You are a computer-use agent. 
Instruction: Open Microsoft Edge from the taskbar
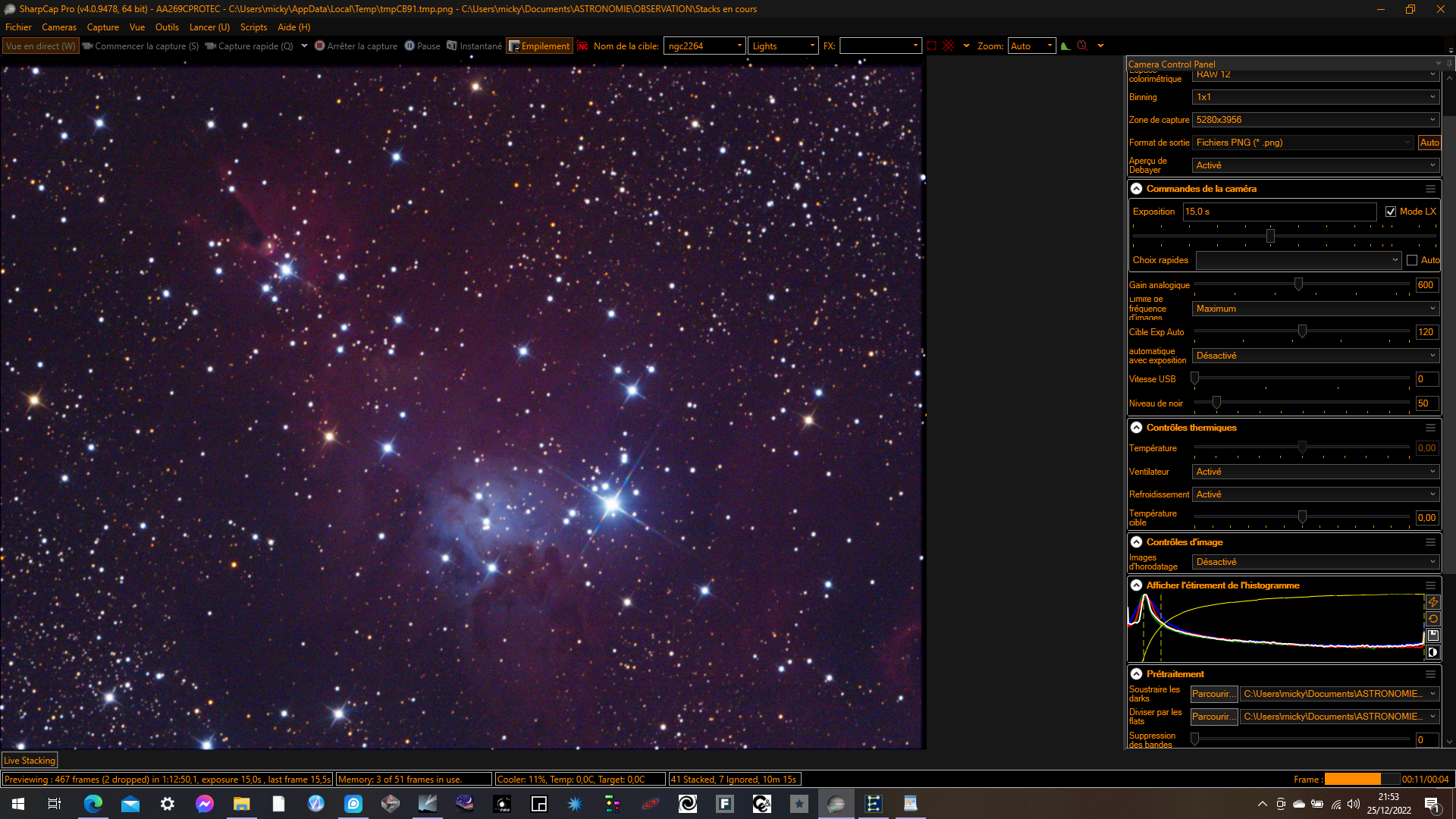click(x=93, y=804)
